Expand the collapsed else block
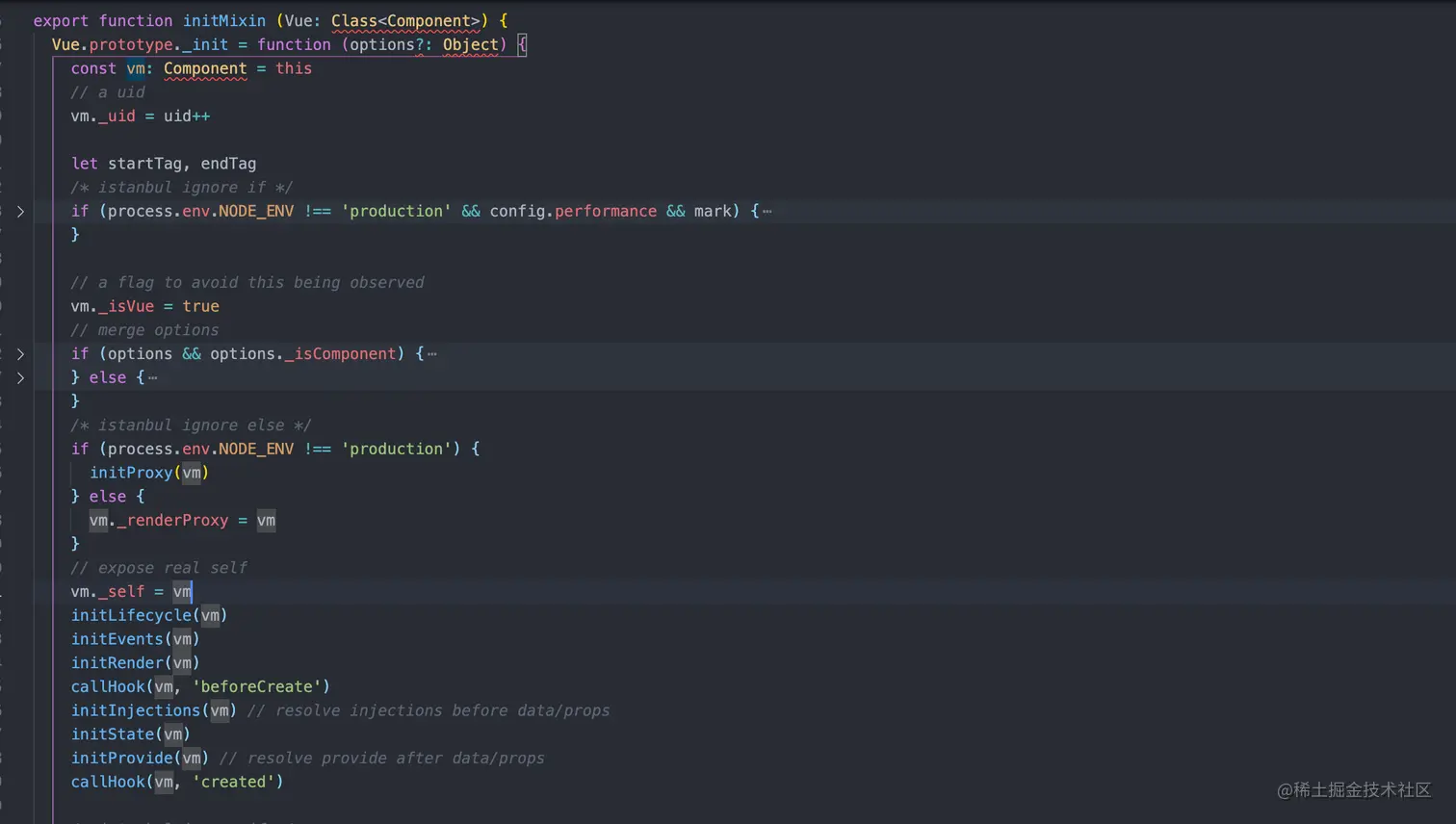 point(22,377)
